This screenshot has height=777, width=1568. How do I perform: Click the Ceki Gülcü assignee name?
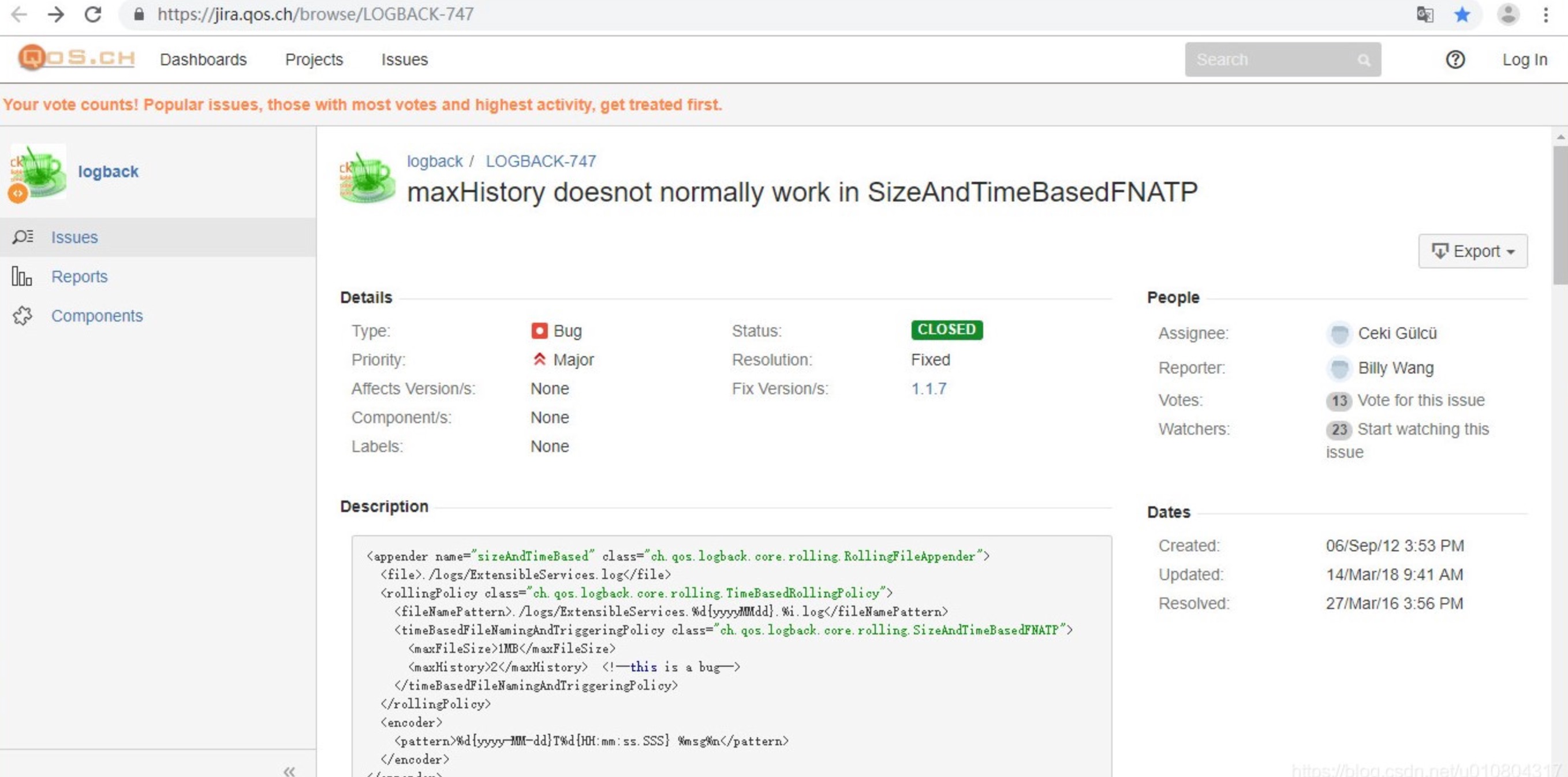click(x=1397, y=334)
